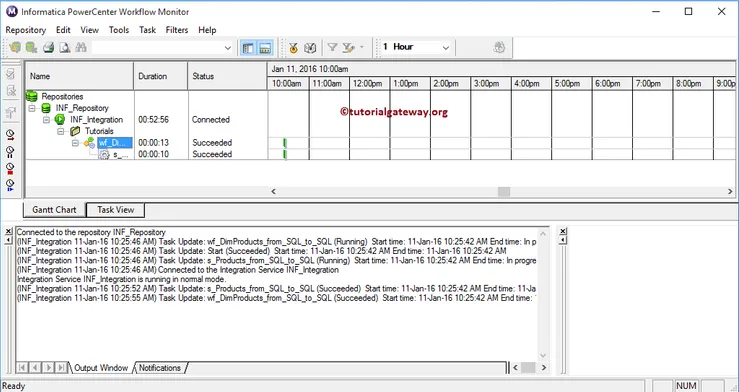Click the clock with pause bars sidebar icon
This screenshot has height=392, width=739.
[10, 152]
